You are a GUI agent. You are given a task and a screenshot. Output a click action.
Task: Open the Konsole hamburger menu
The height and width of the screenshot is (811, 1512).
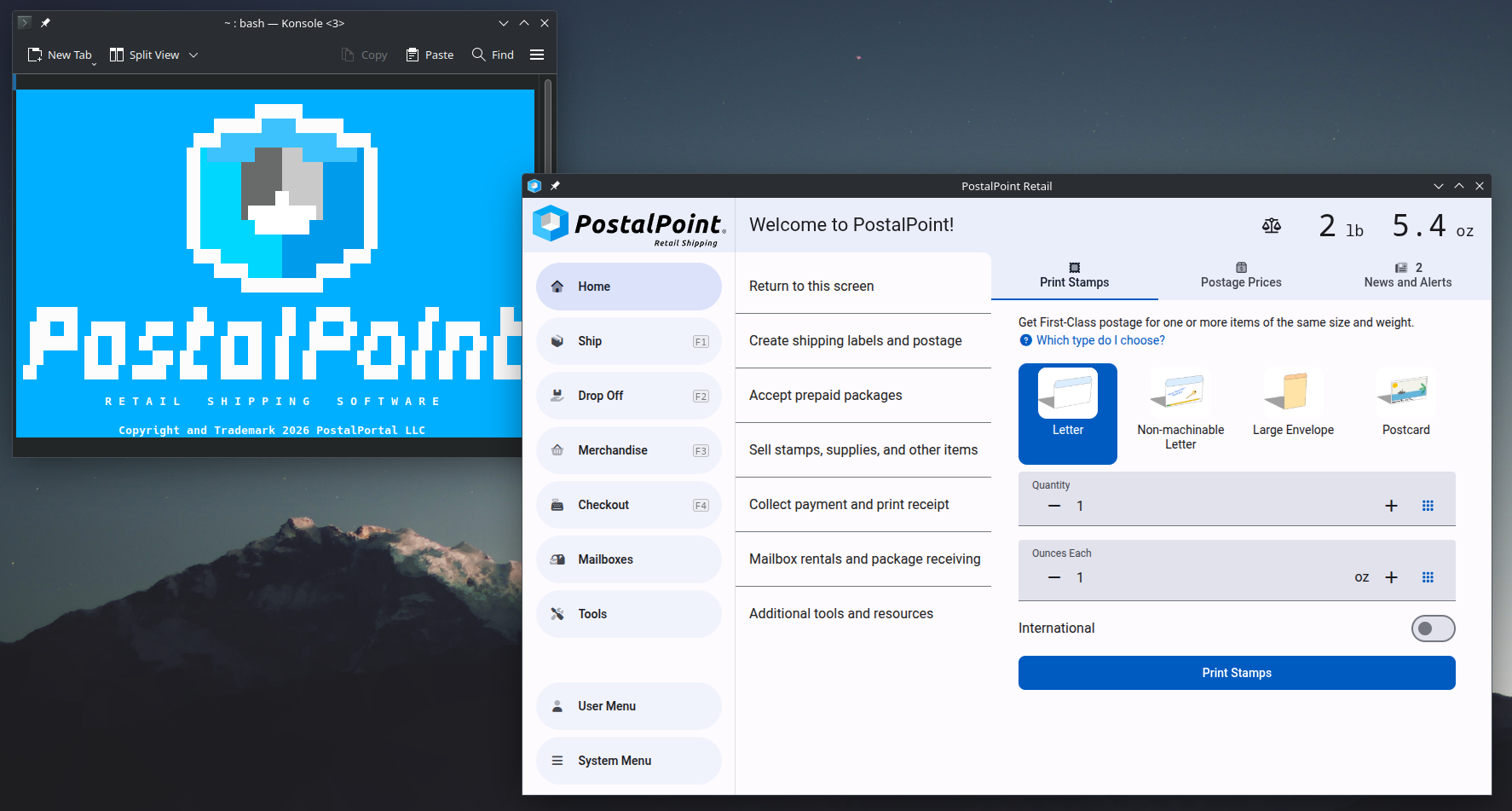(x=537, y=54)
